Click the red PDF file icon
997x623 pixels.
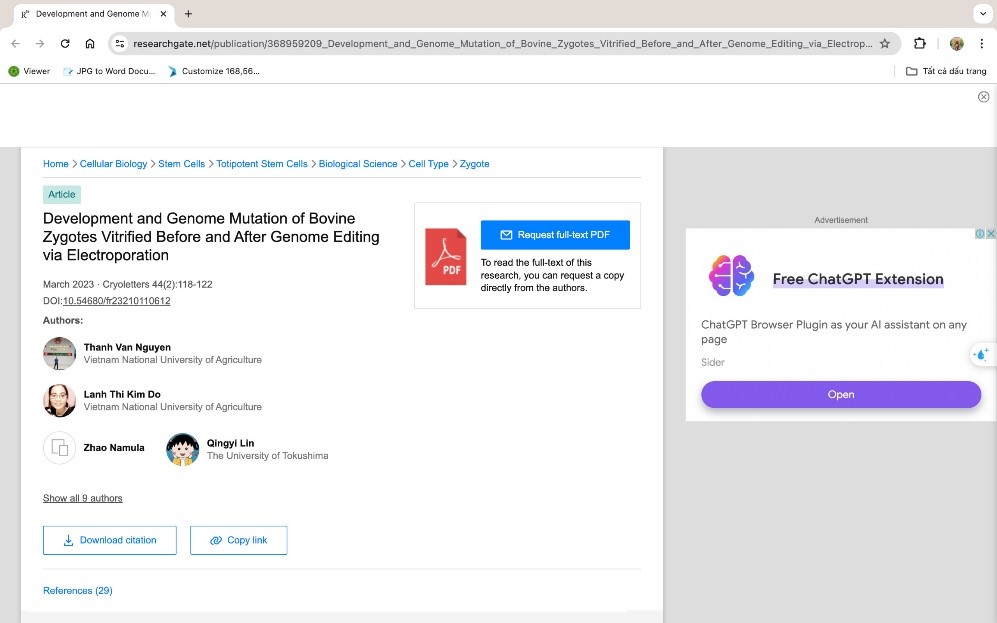point(446,257)
